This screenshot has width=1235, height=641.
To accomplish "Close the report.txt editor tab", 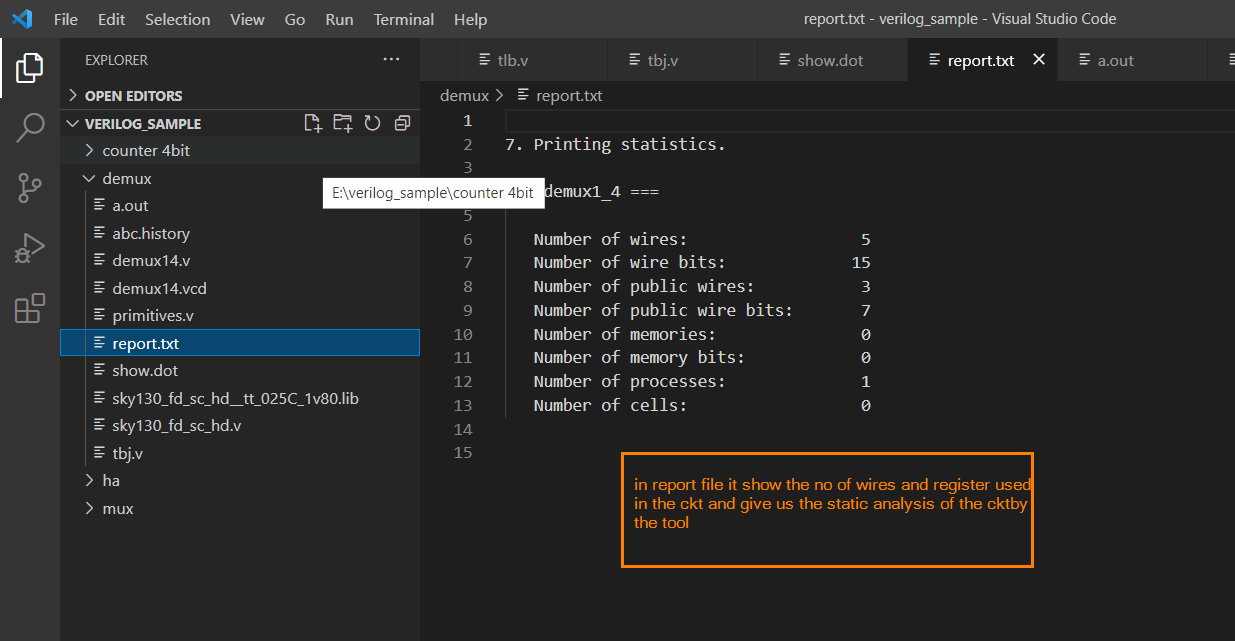I will click(1039, 60).
